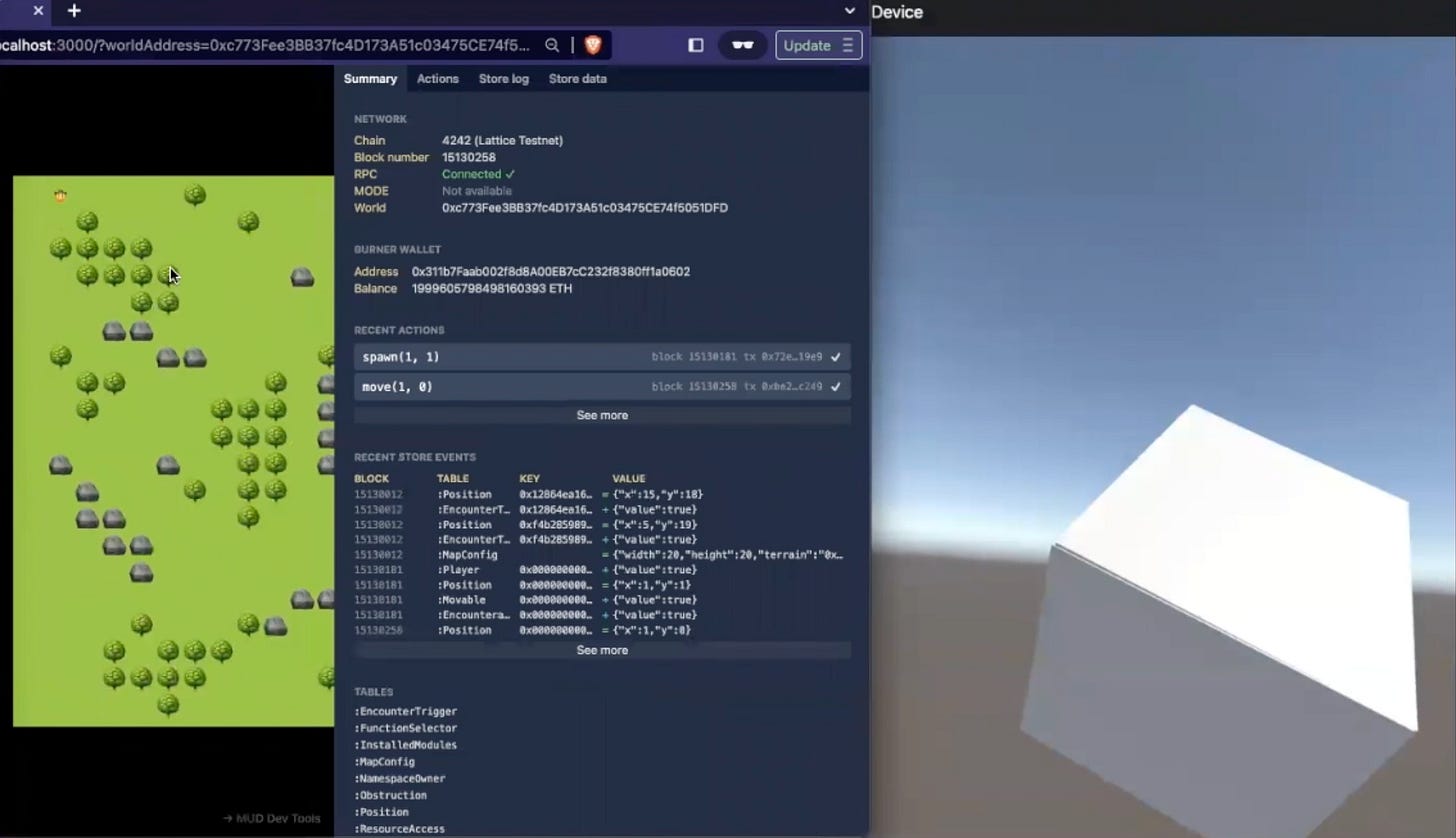This screenshot has height=838, width=1456.
Task: Open the MUD Dev Tools link
Action: pyautogui.click(x=272, y=818)
